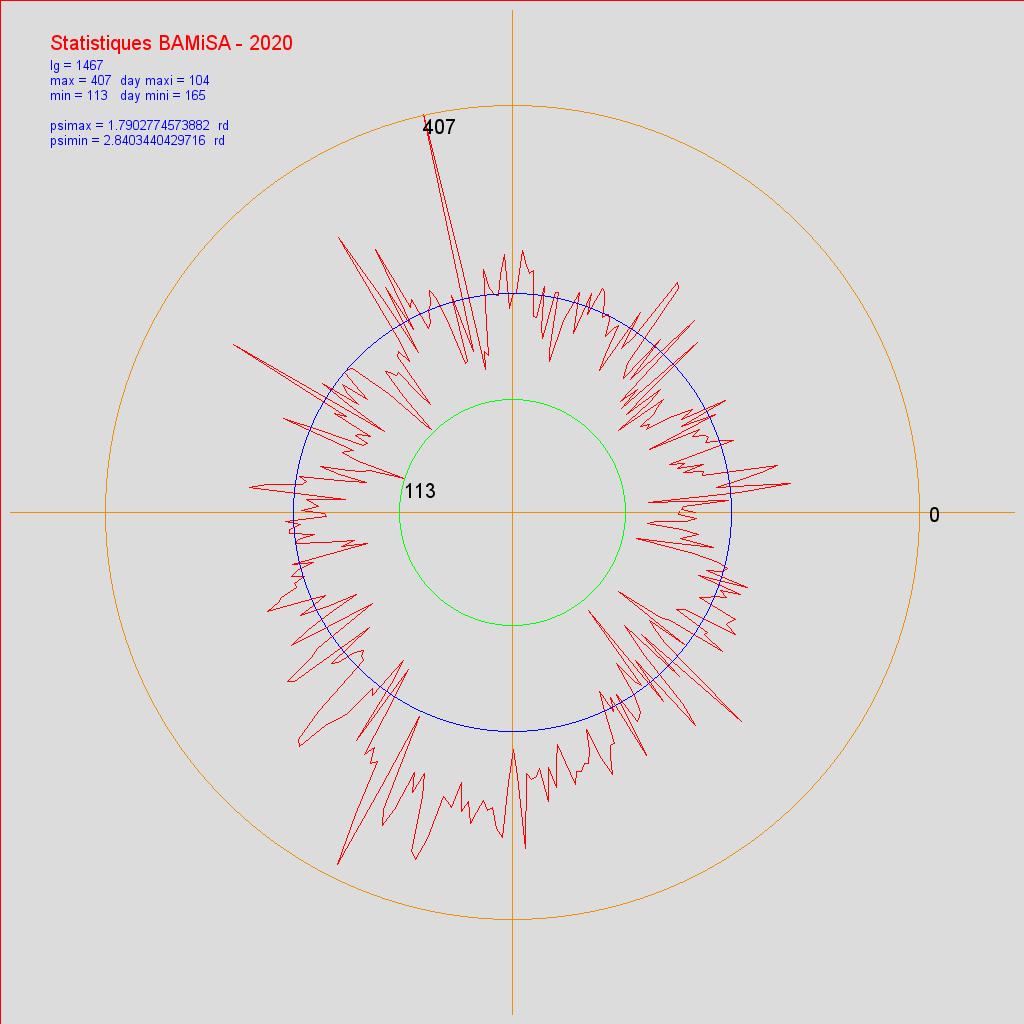
Task: Select the 'lg = 1467' text line
Action: 76,66
